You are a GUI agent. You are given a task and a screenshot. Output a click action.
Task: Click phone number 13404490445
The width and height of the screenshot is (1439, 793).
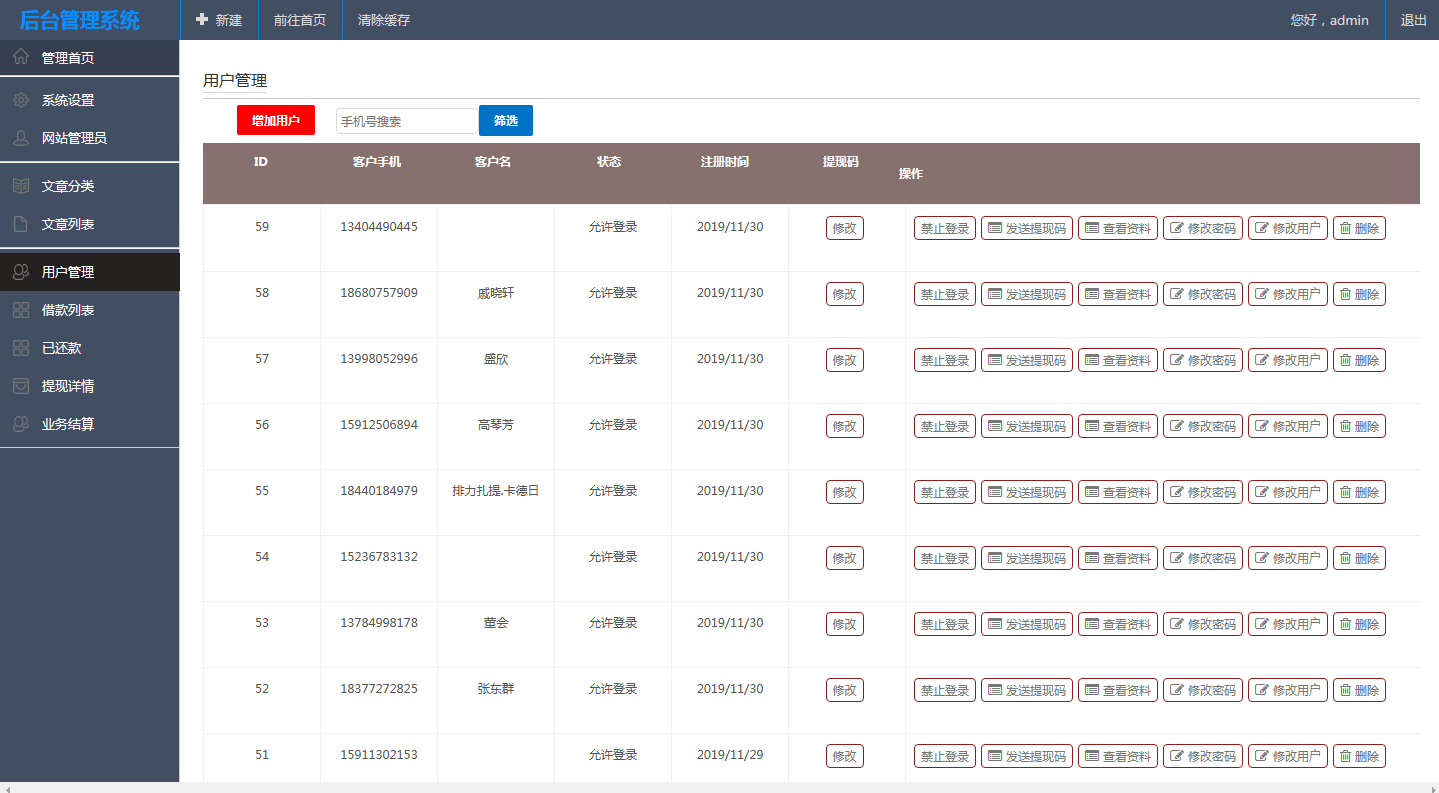click(x=379, y=227)
